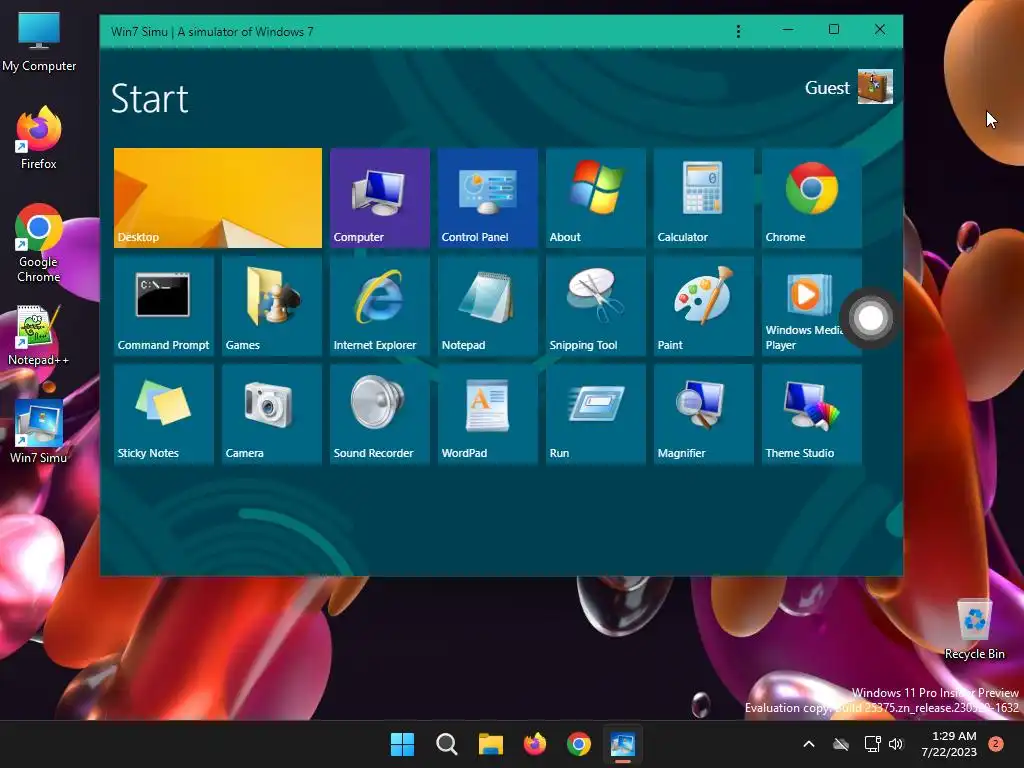Tap the floating round assistive button
This screenshot has height=768, width=1024.
871,319
